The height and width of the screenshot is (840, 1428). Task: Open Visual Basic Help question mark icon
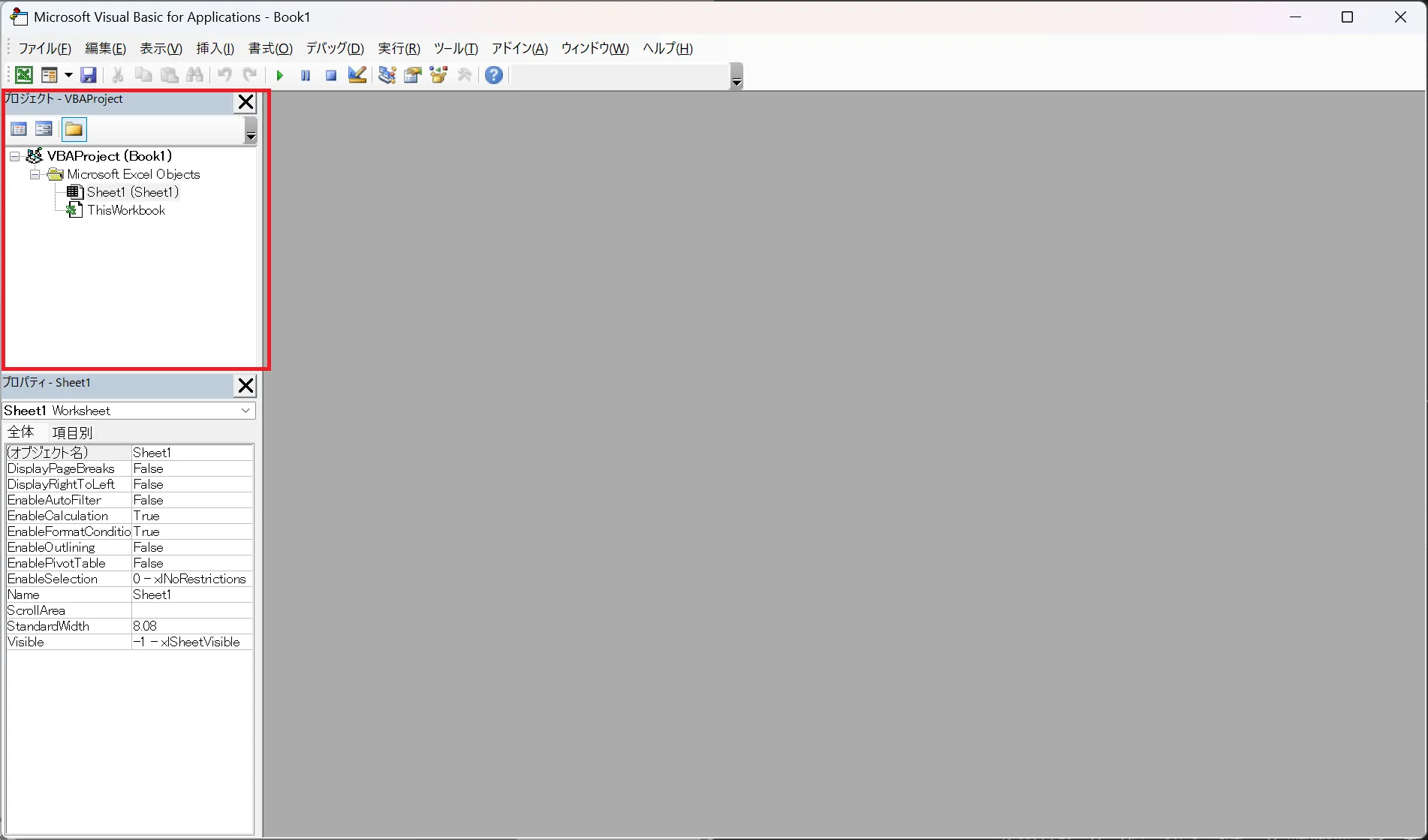tap(494, 75)
